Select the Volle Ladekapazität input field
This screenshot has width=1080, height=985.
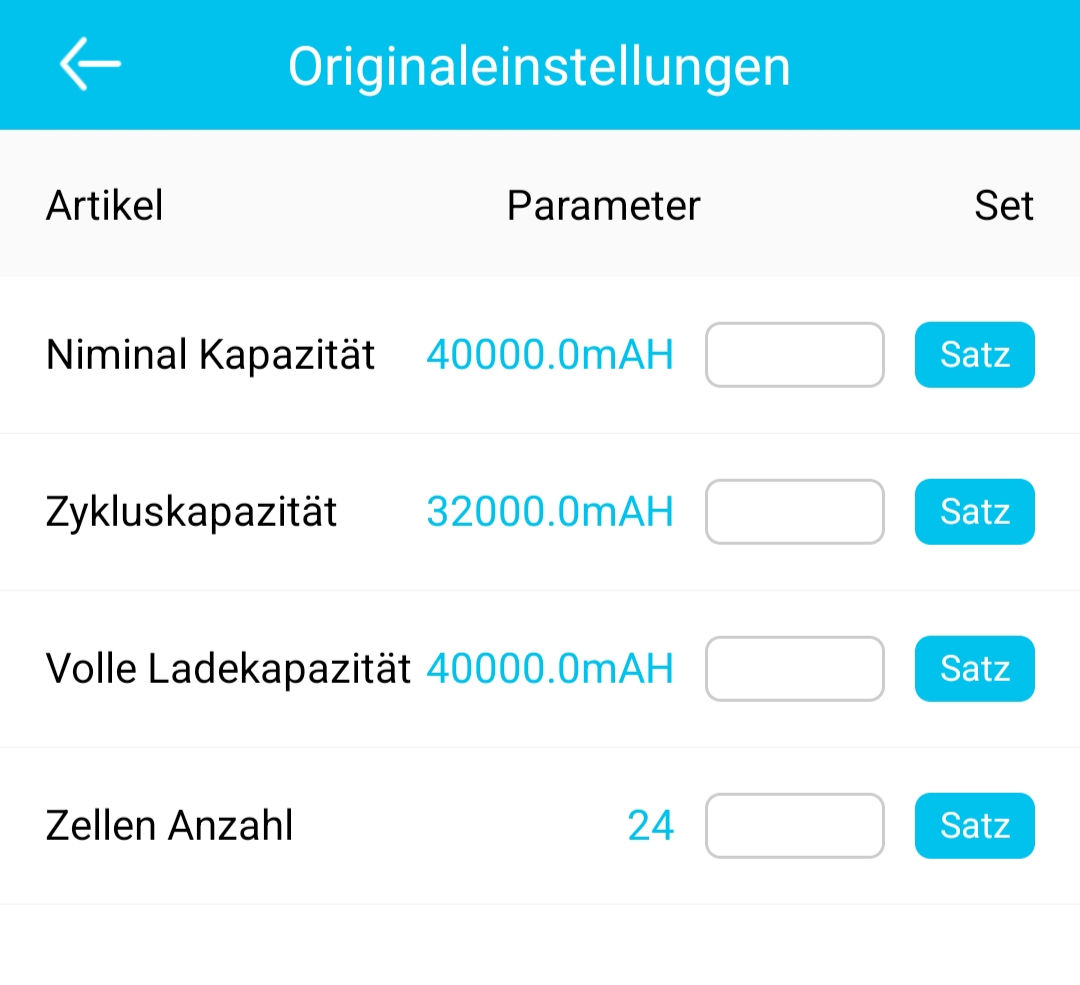[795, 669]
